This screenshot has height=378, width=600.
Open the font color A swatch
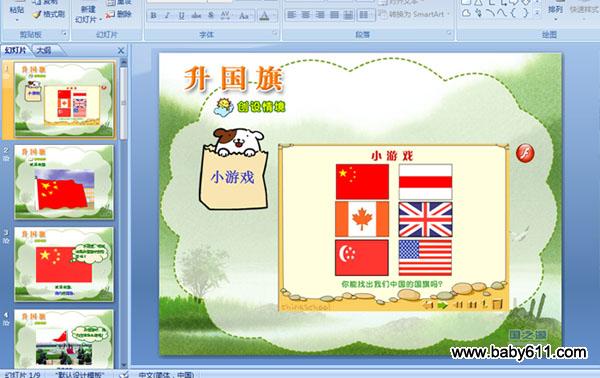coord(264,16)
